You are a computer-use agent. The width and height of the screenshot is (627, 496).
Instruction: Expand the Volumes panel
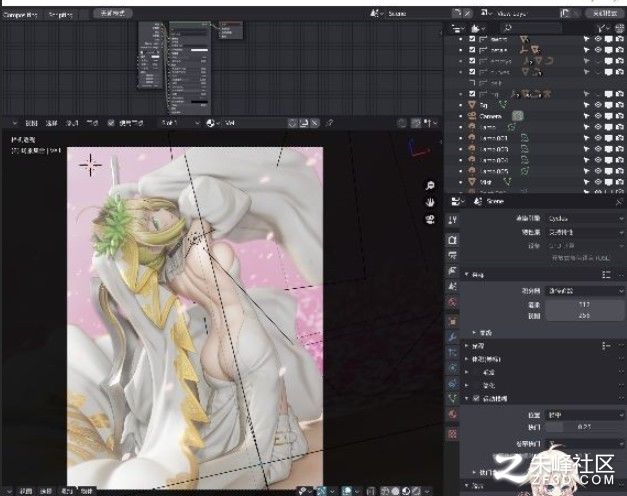click(x=467, y=359)
